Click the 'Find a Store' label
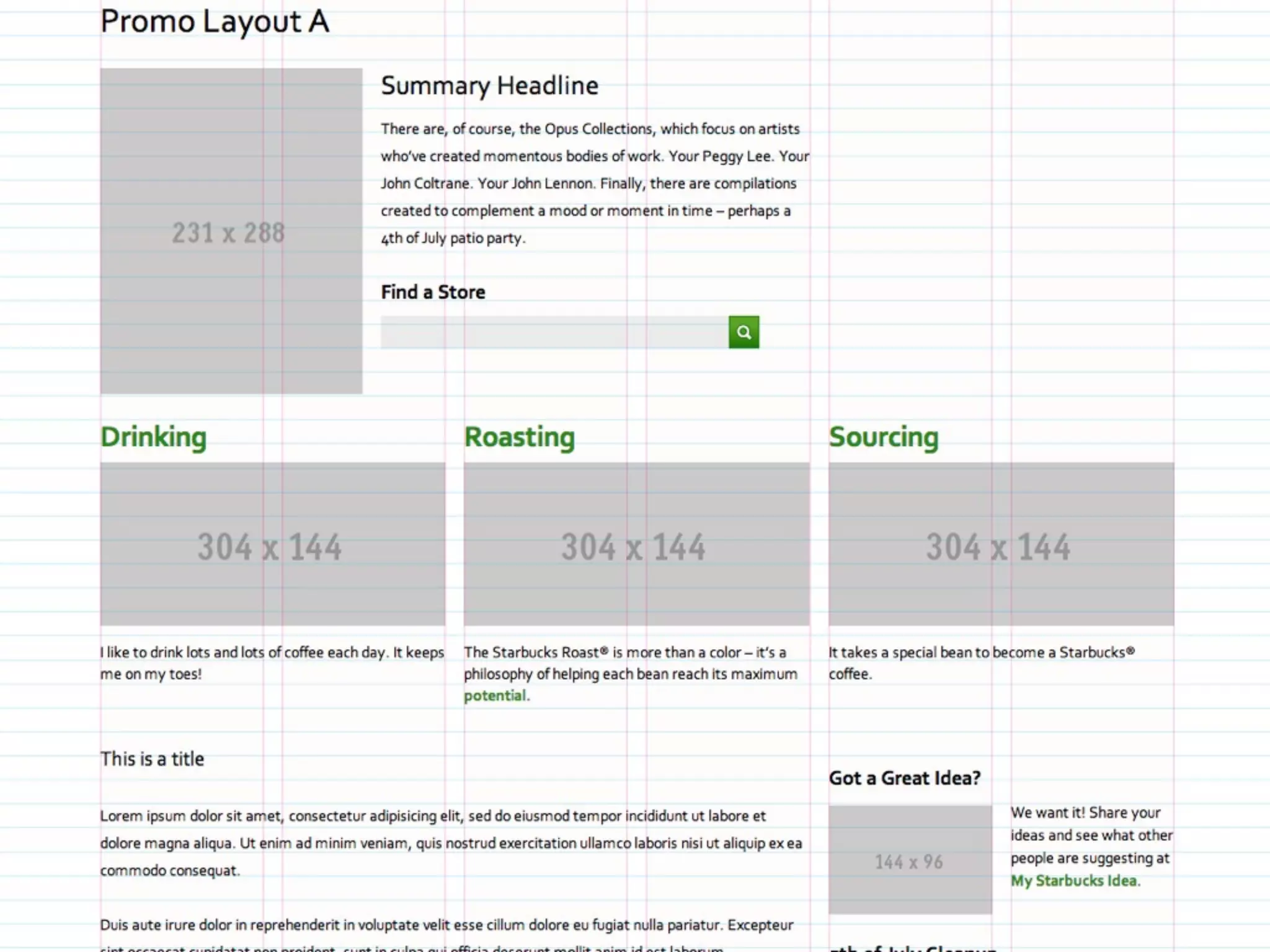Viewport: 1270px width, 952px height. (x=433, y=292)
